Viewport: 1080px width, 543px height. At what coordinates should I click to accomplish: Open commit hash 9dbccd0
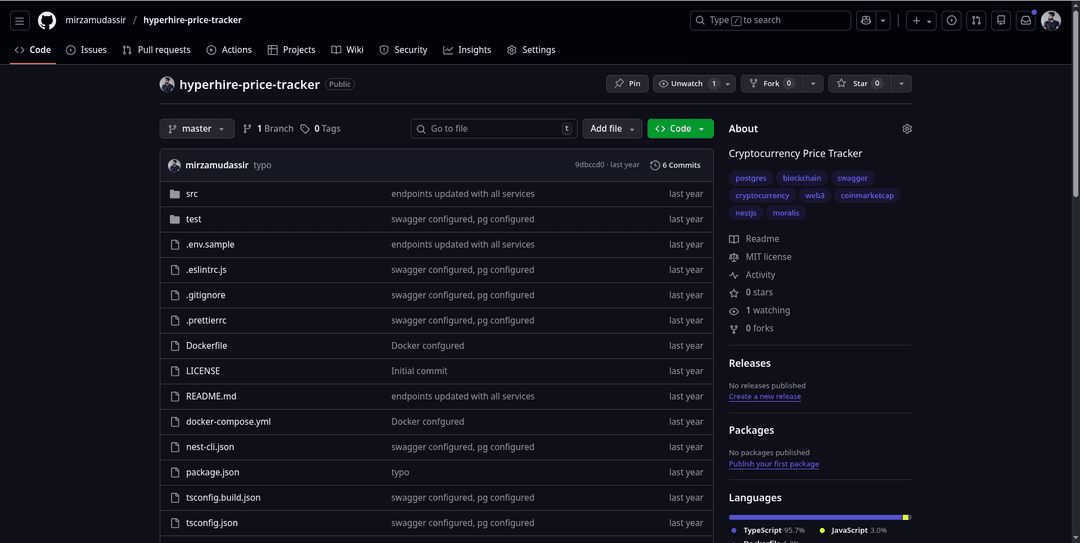coord(590,165)
